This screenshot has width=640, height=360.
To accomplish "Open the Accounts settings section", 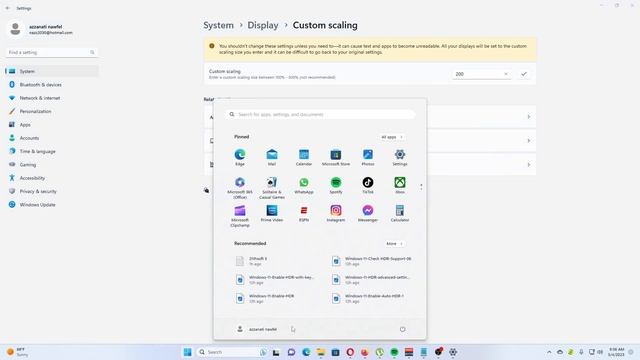I will (52, 138).
